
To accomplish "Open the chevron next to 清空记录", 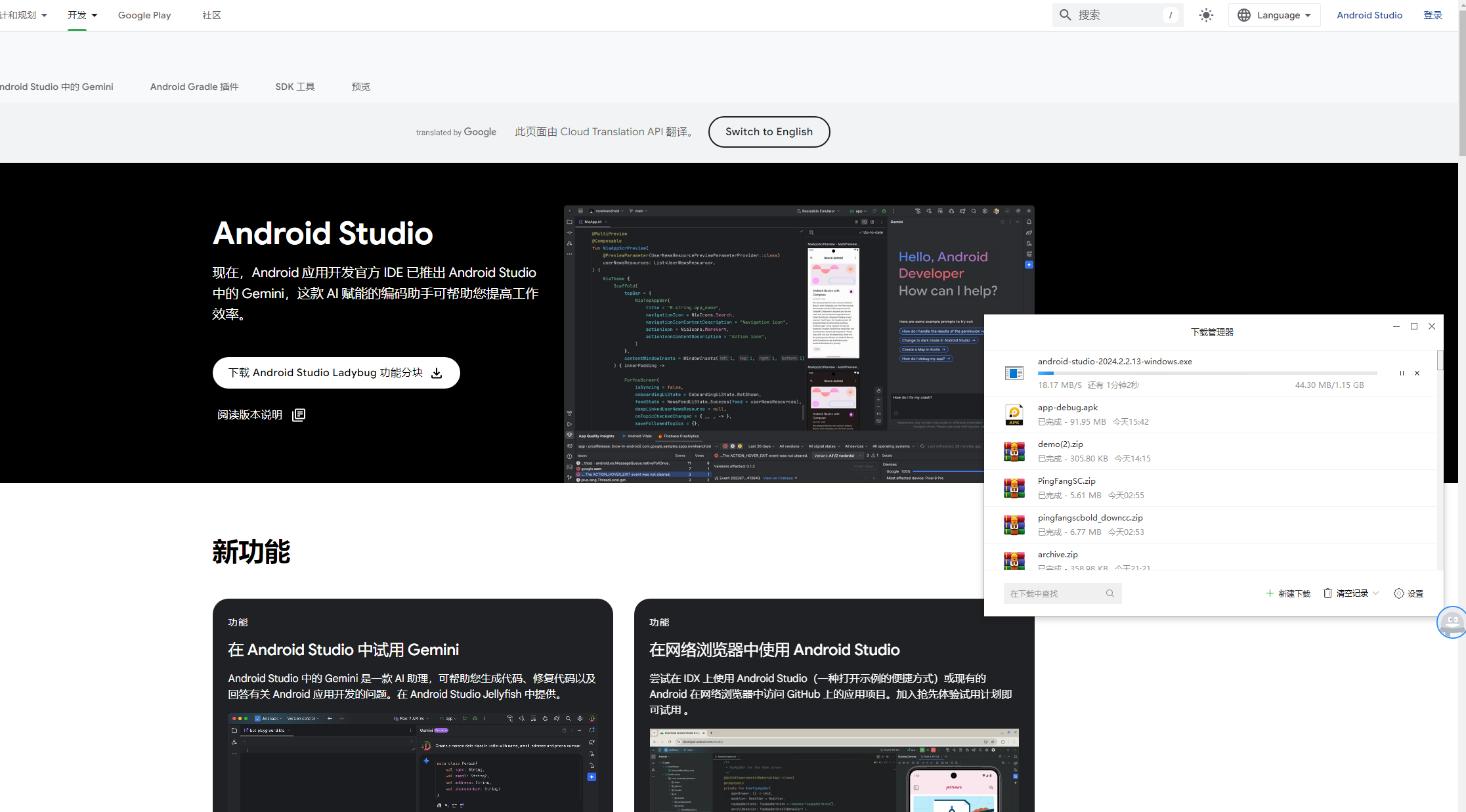I will tap(1377, 593).
